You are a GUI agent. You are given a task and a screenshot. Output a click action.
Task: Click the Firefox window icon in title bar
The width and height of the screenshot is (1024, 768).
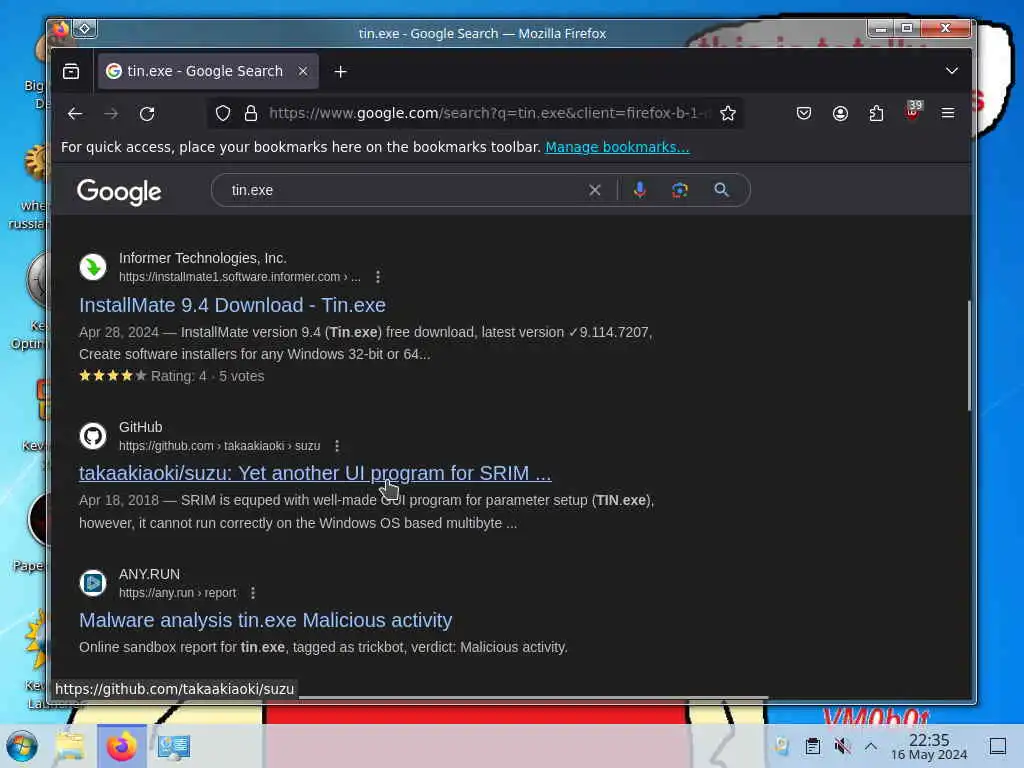pos(60,29)
